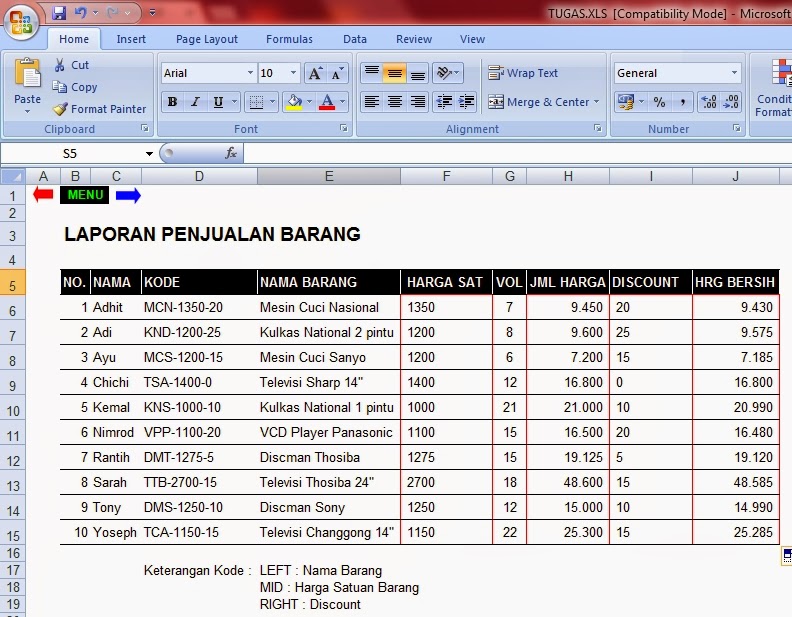
Task: Set Middle Align vertical alignment
Action: click(394, 73)
